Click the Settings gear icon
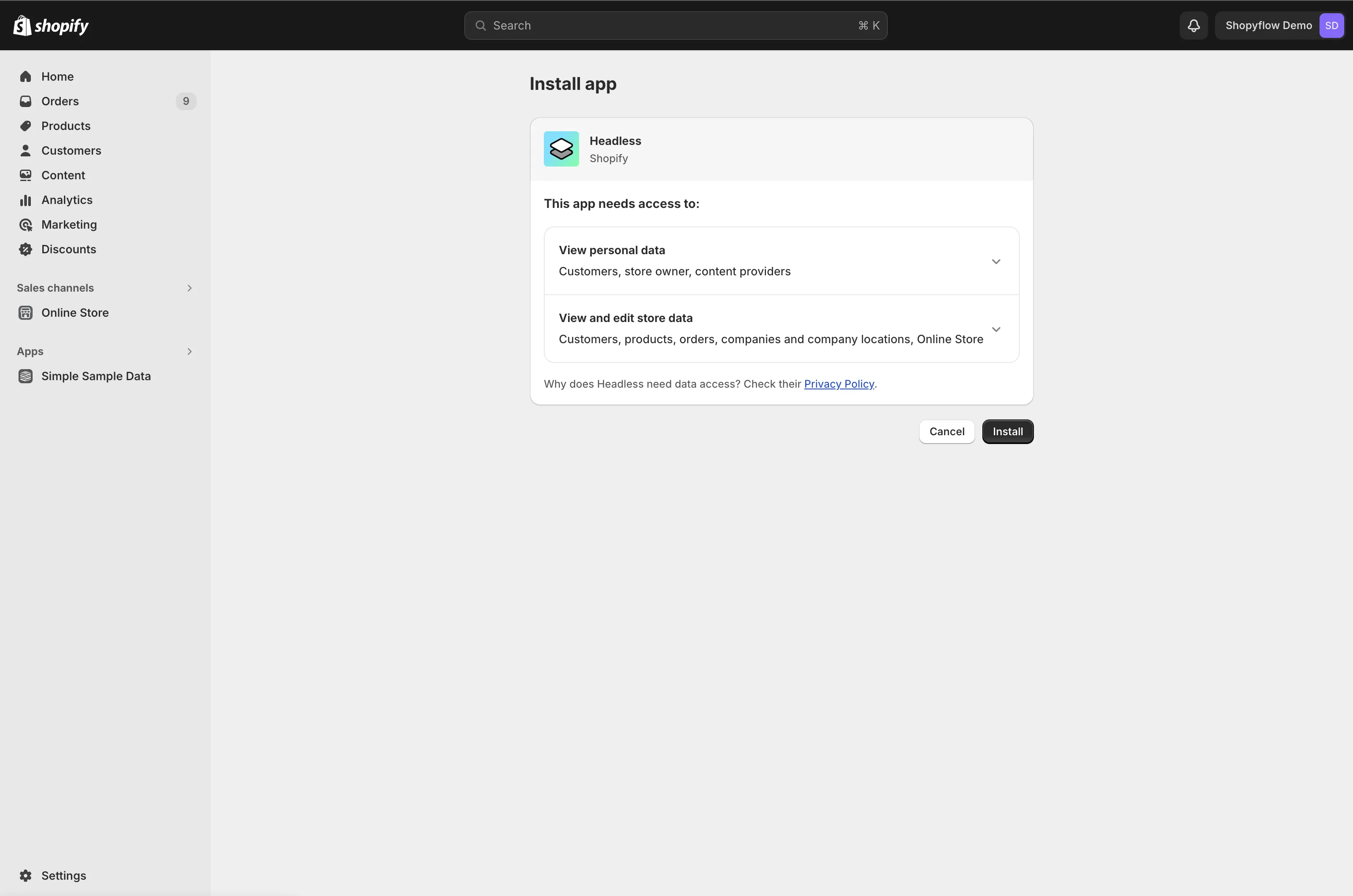This screenshot has width=1353, height=896. pos(26,875)
